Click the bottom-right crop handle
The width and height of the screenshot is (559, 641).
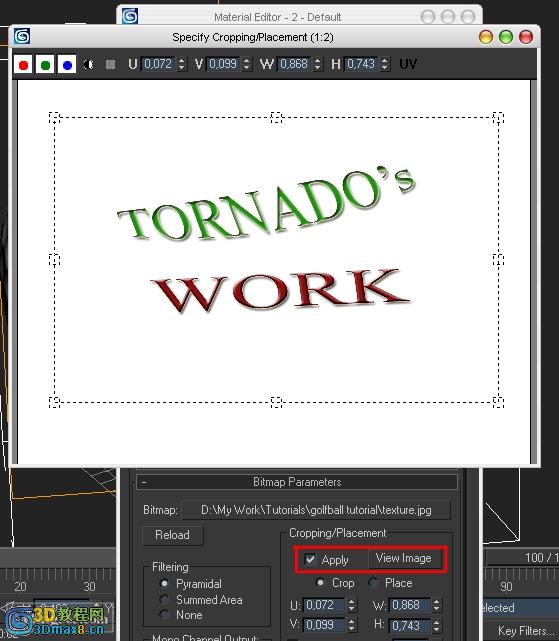point(498,402)
